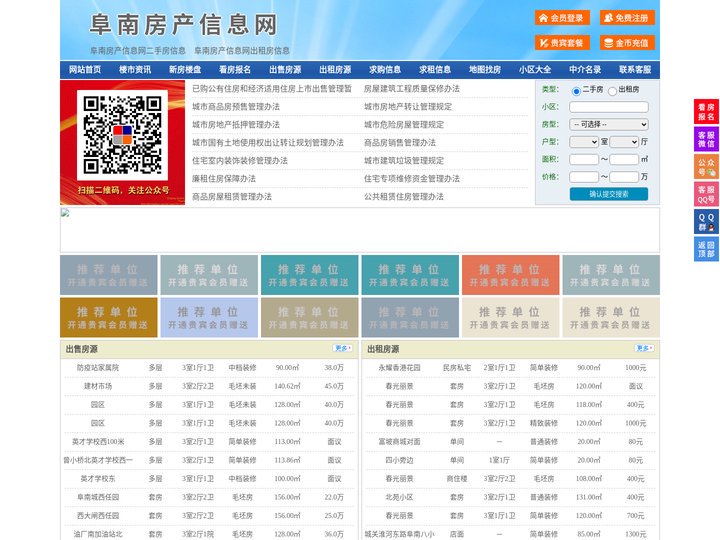720x540 pixels.
Task: Open the 看房报名 floating sidebar icon
Action: [706, 112]
